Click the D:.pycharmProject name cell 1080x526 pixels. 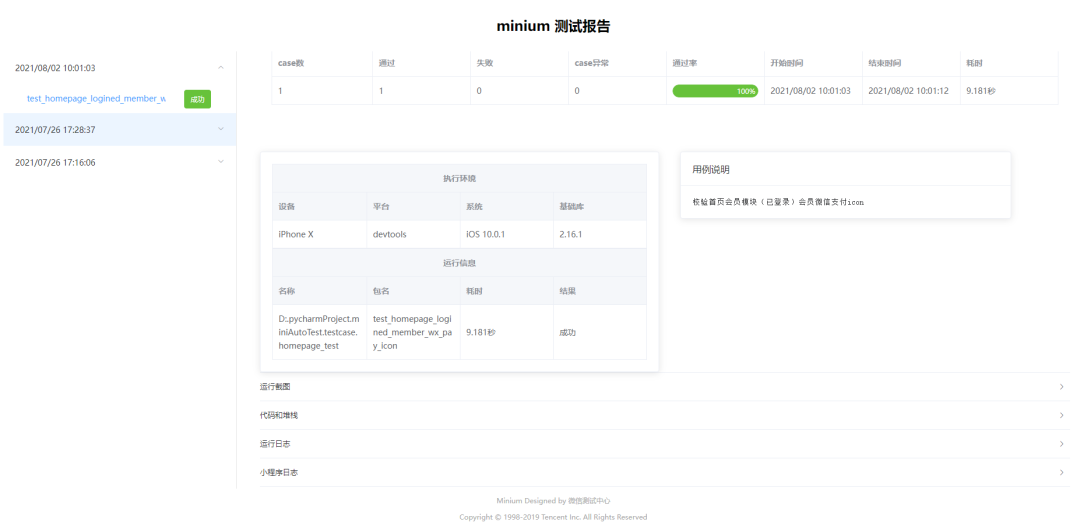[319, 333]
